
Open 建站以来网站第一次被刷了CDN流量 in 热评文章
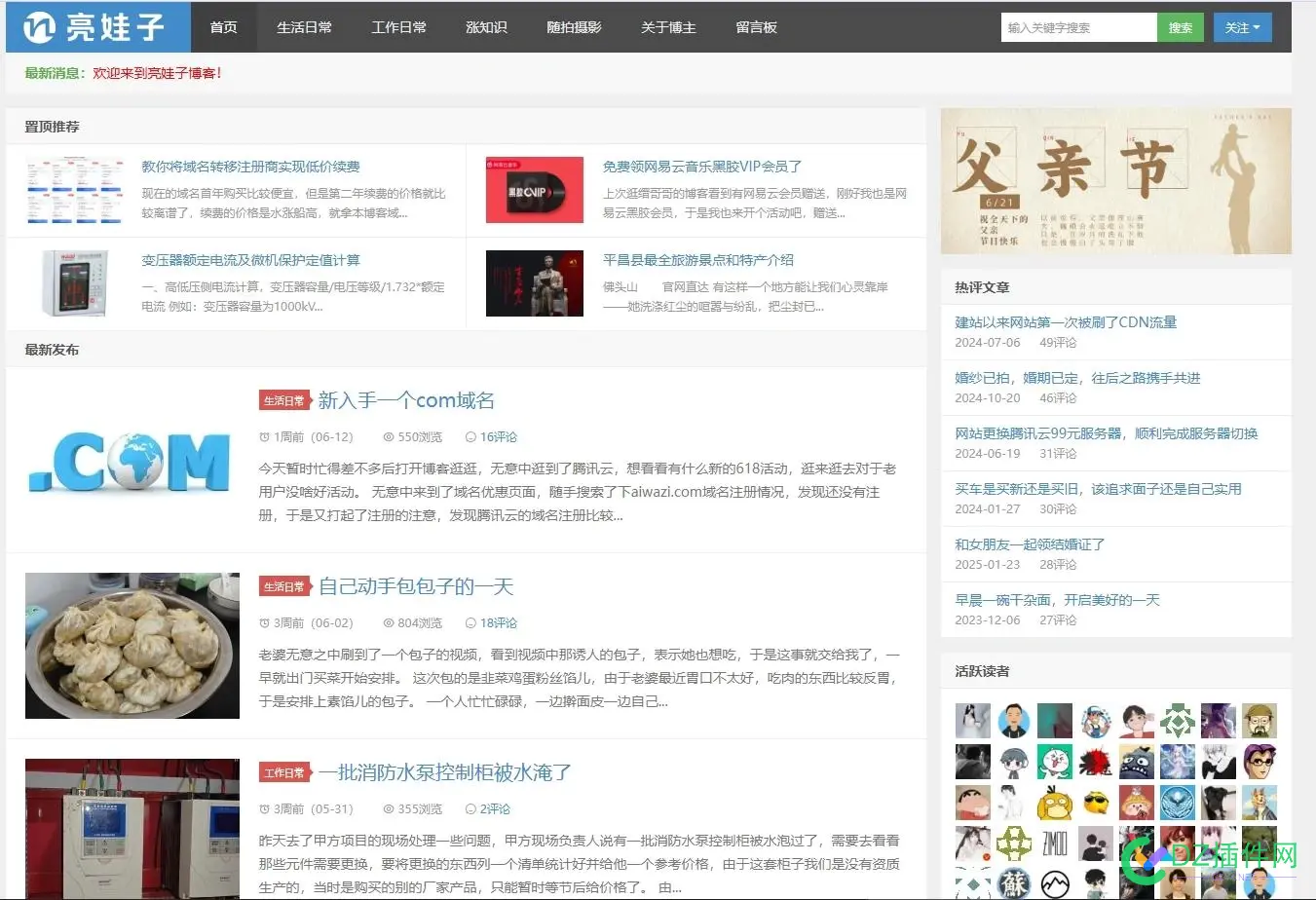[1065, 321]
